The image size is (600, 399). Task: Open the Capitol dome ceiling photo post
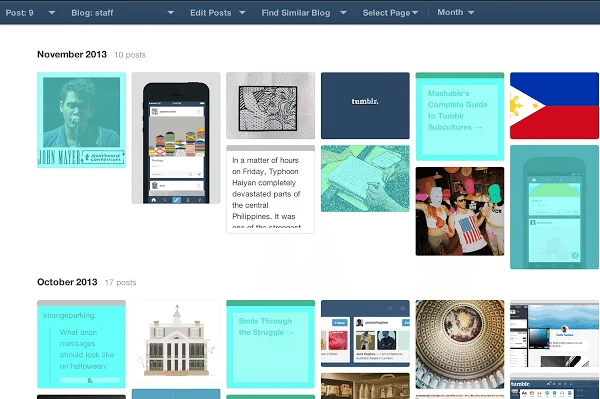coord(460,344)
